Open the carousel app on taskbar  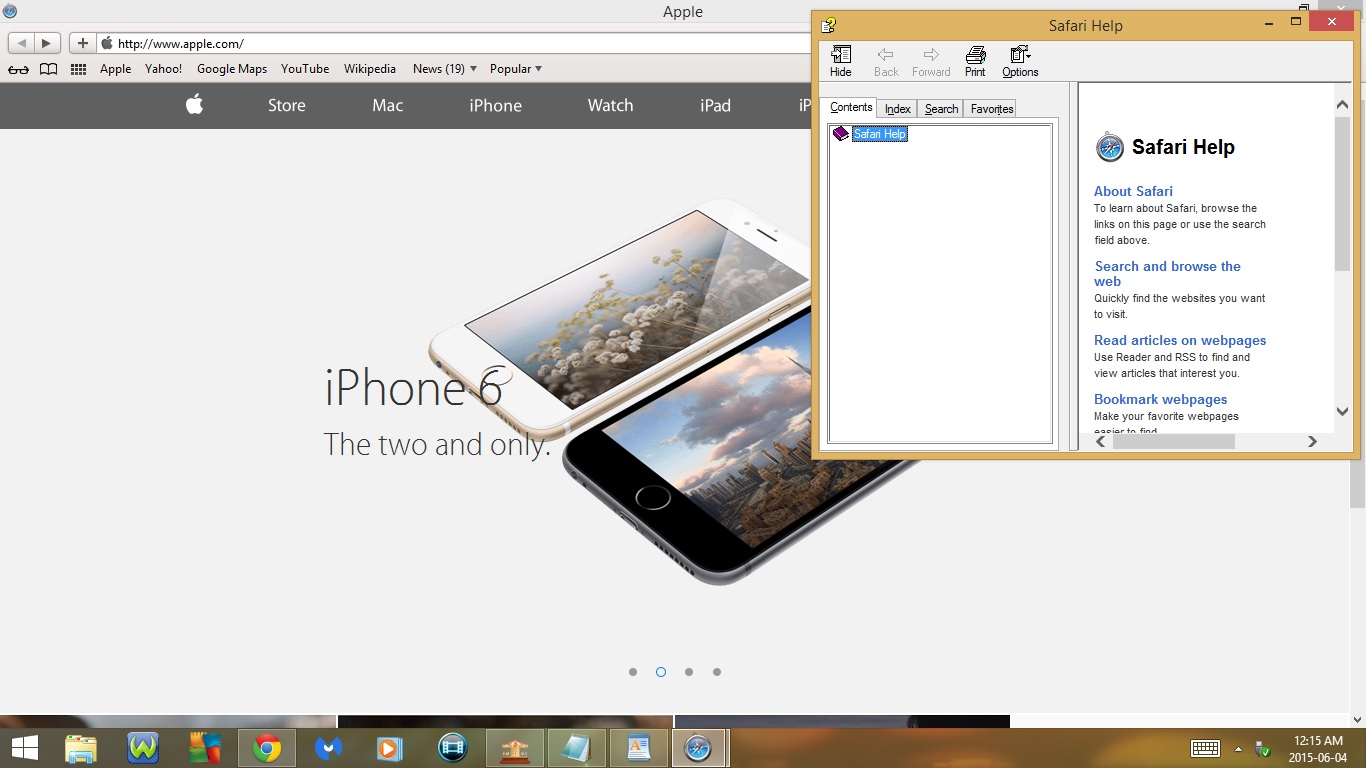[x=515, y=748]
